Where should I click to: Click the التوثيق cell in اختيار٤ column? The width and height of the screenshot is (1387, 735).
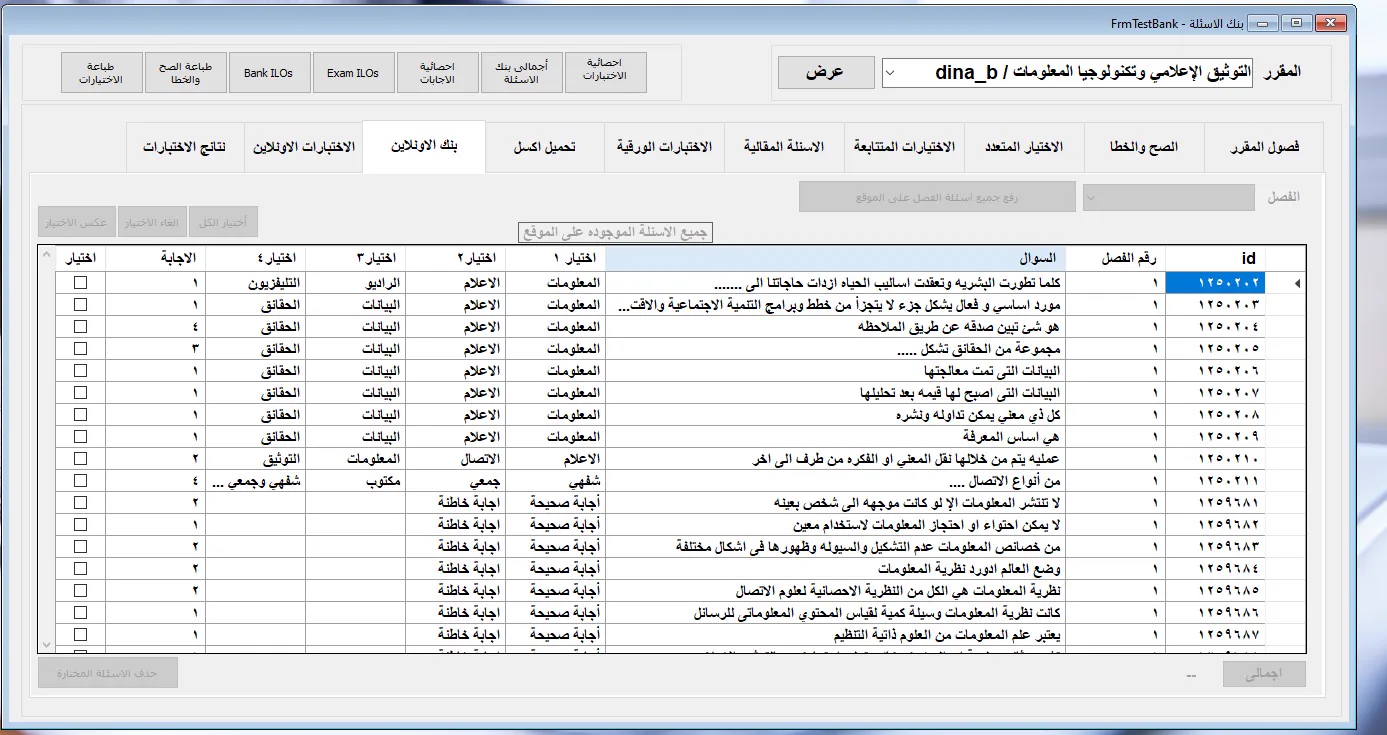point(255,459)
